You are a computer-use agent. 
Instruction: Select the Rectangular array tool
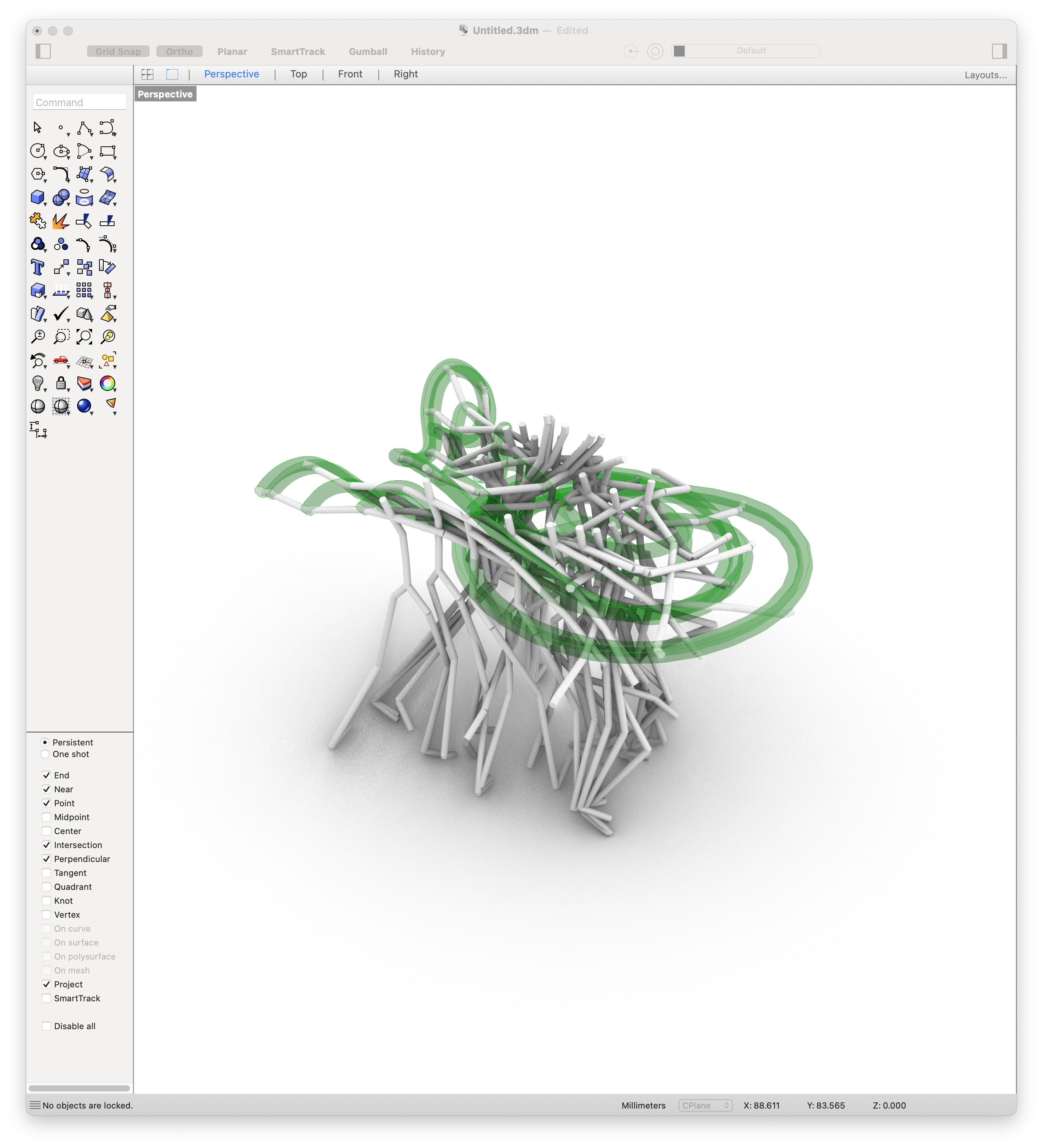pyautogui.click(x=85, y=290)
